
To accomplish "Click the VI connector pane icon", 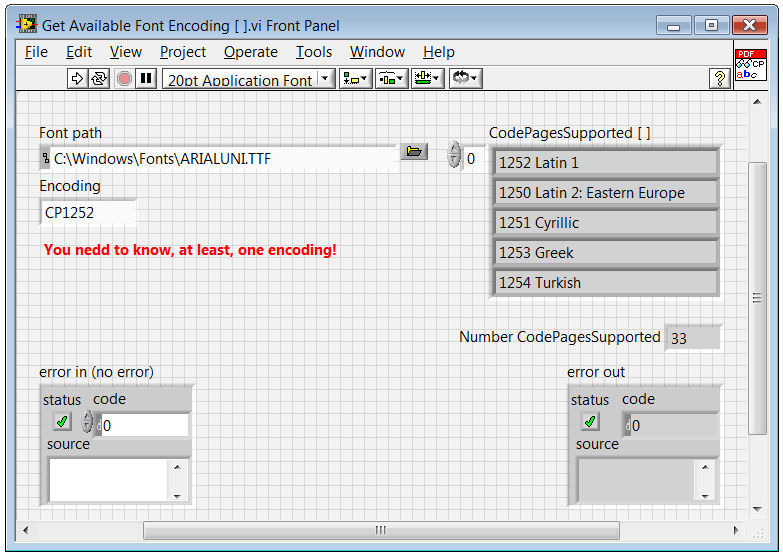I will click(750, 65).
